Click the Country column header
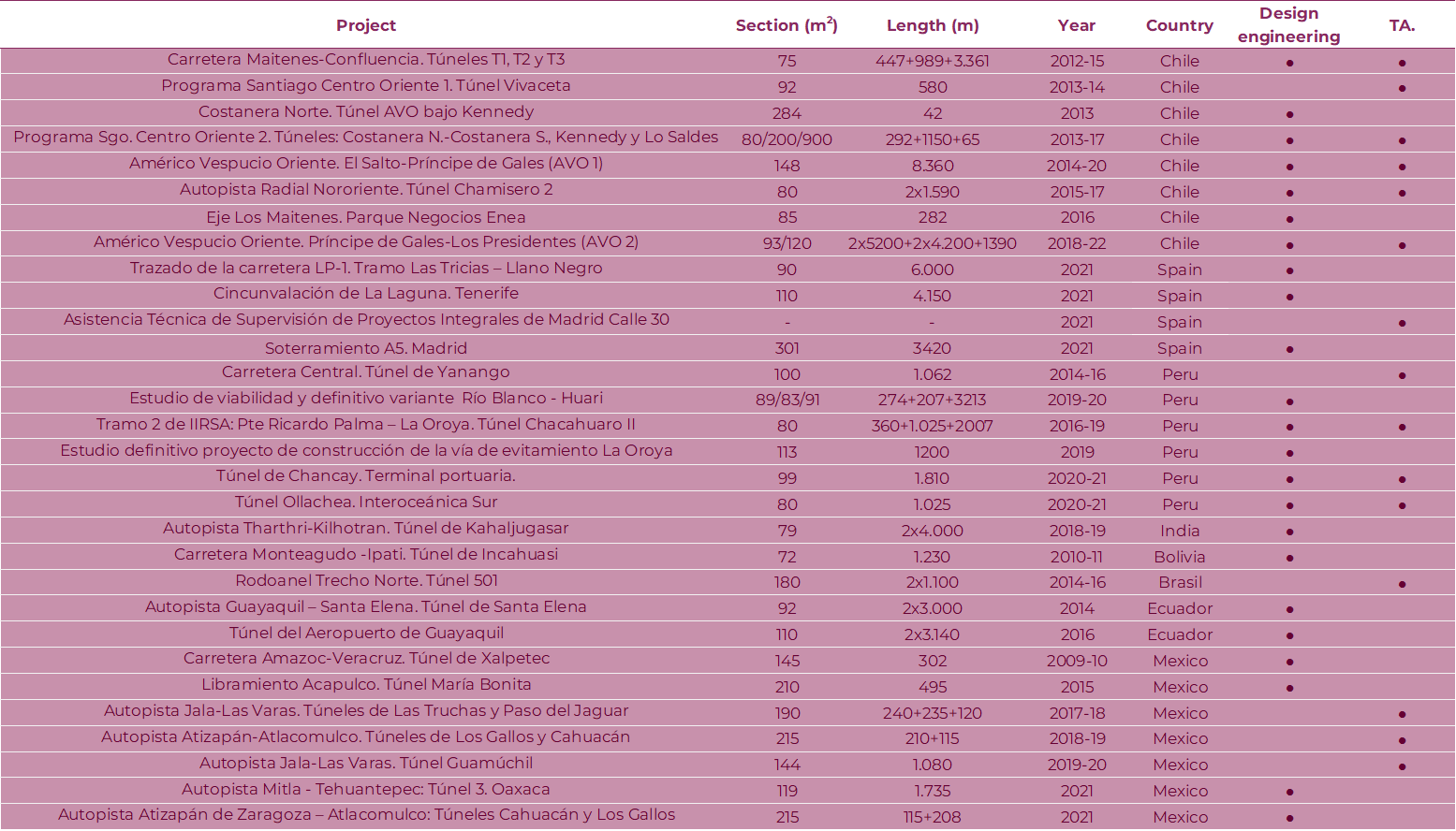 click(1179, 25)
